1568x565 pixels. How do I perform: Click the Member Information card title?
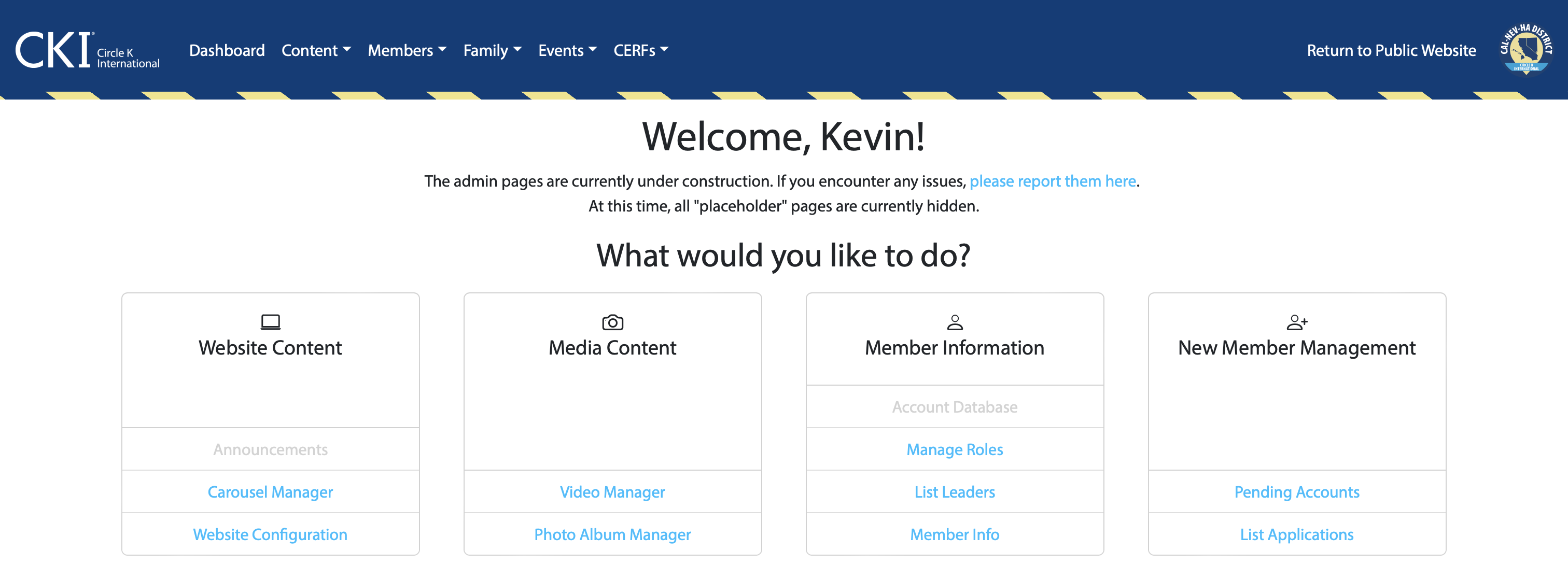coord(955,348)
